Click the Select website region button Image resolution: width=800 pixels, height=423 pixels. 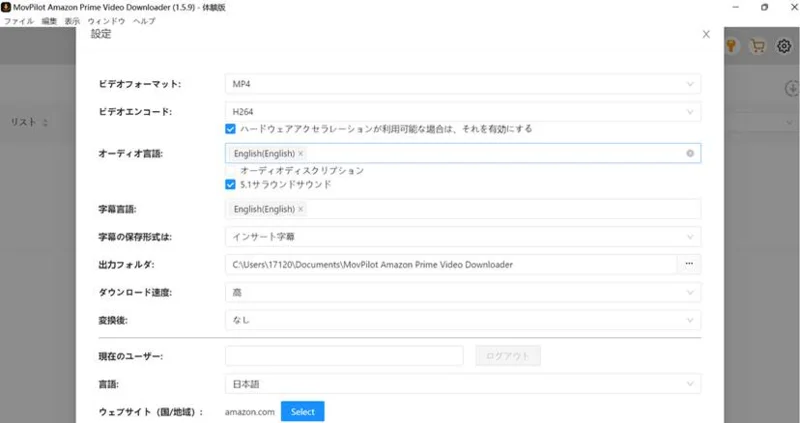pos(303,411)
